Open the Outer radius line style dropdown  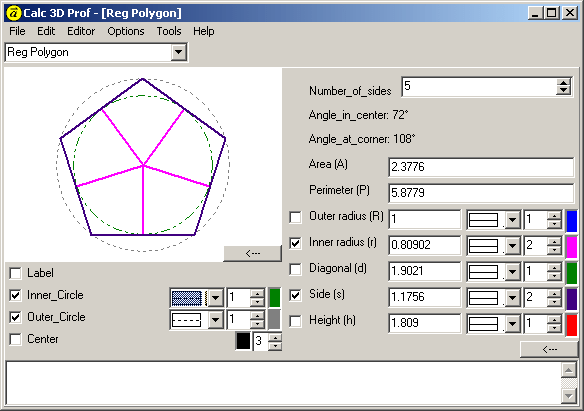[512, 220]
